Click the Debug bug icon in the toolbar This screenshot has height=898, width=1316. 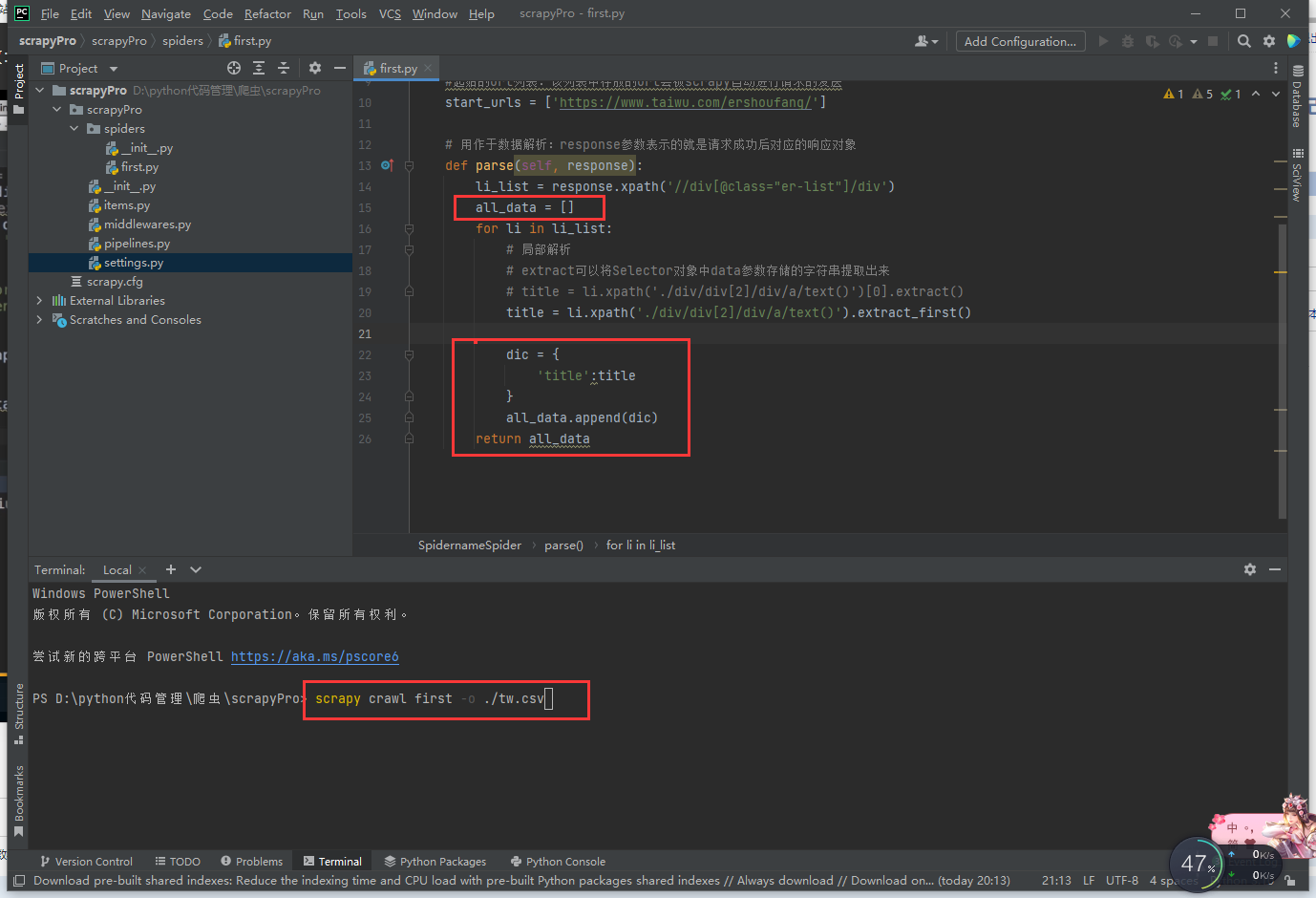point(1128,41)
